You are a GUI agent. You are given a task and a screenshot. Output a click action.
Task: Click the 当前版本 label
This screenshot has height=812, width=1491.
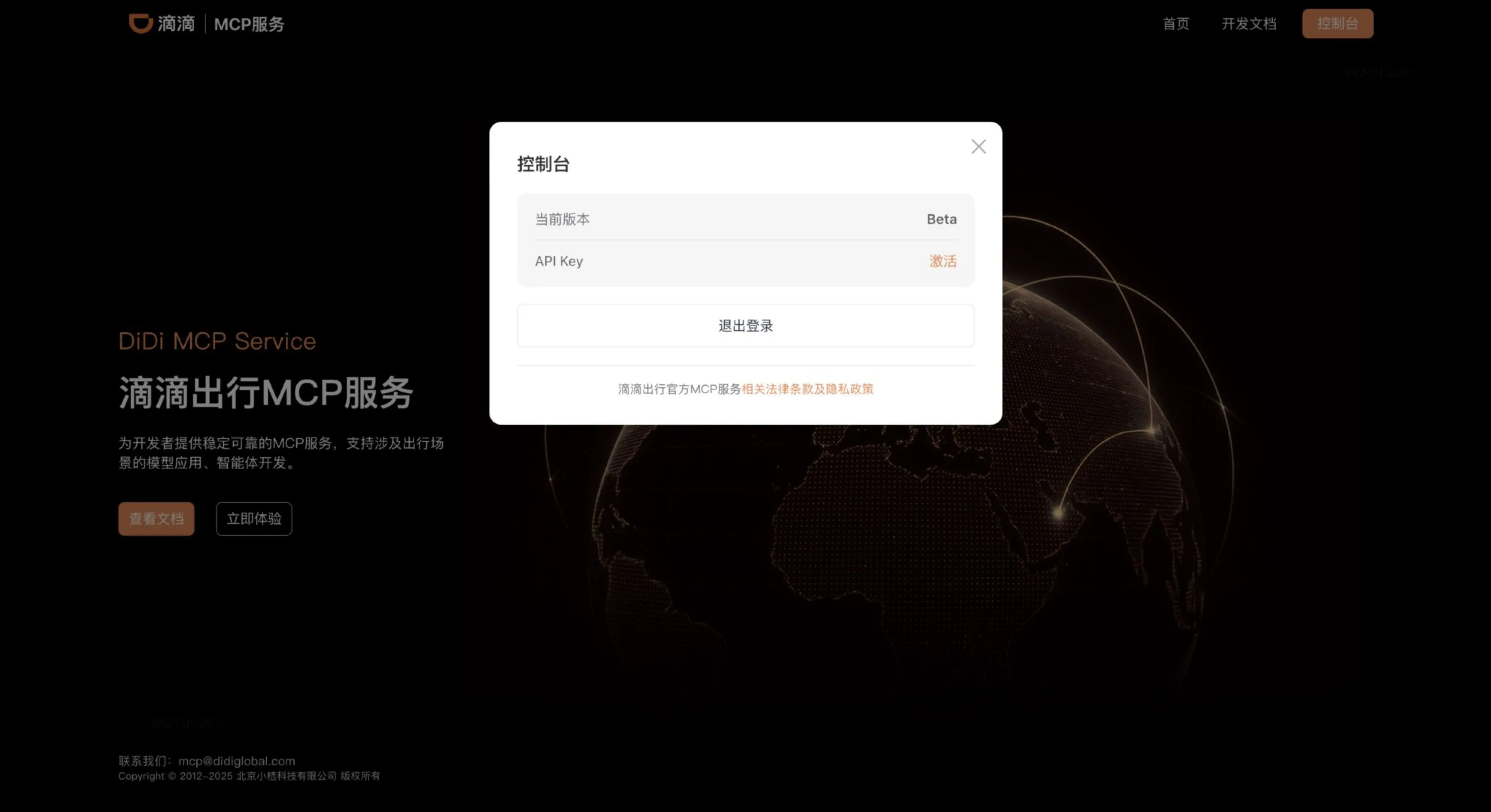[x=562, y=219]
